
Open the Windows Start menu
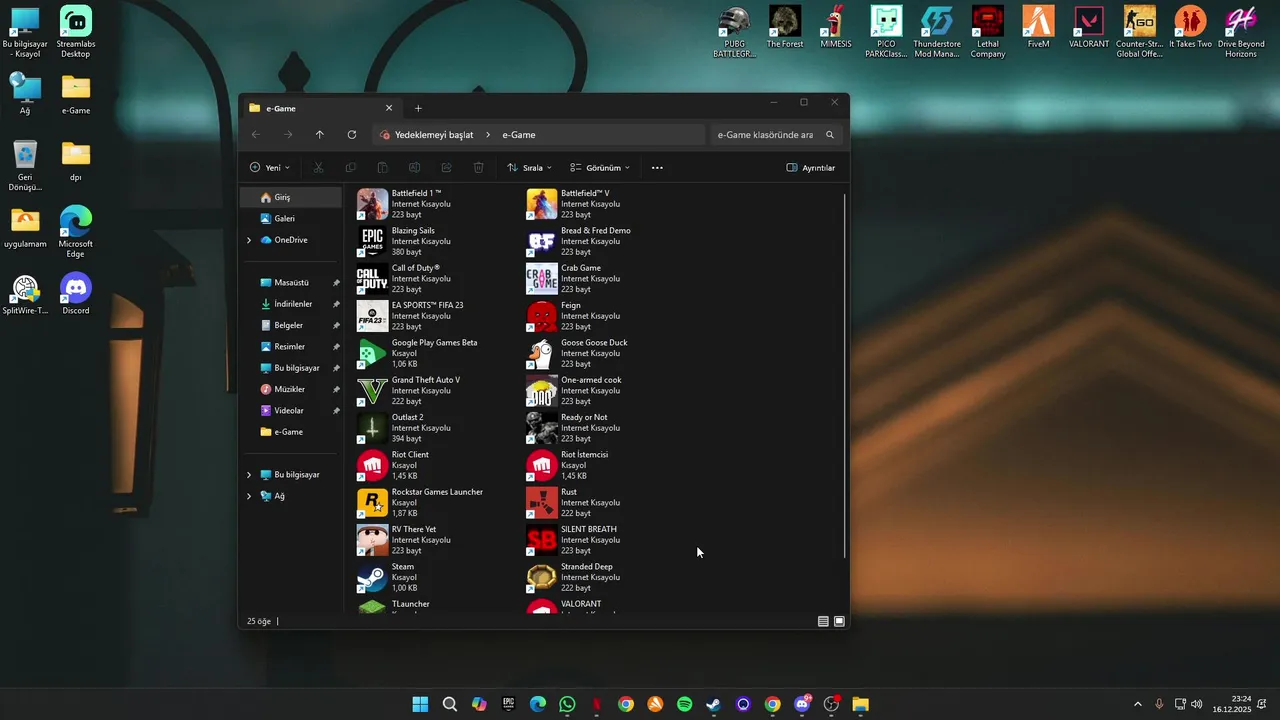(421, 704)
